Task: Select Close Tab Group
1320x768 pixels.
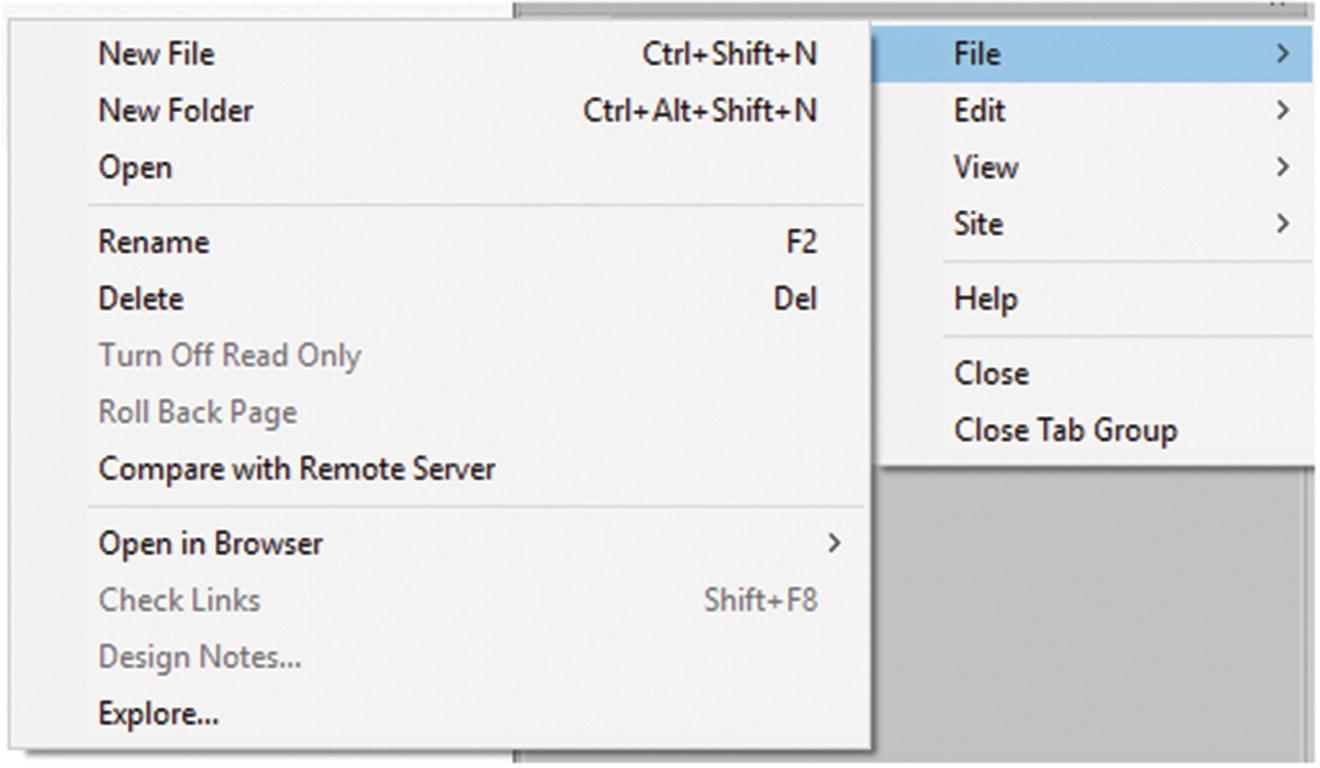Action: tap(1065, 431)
